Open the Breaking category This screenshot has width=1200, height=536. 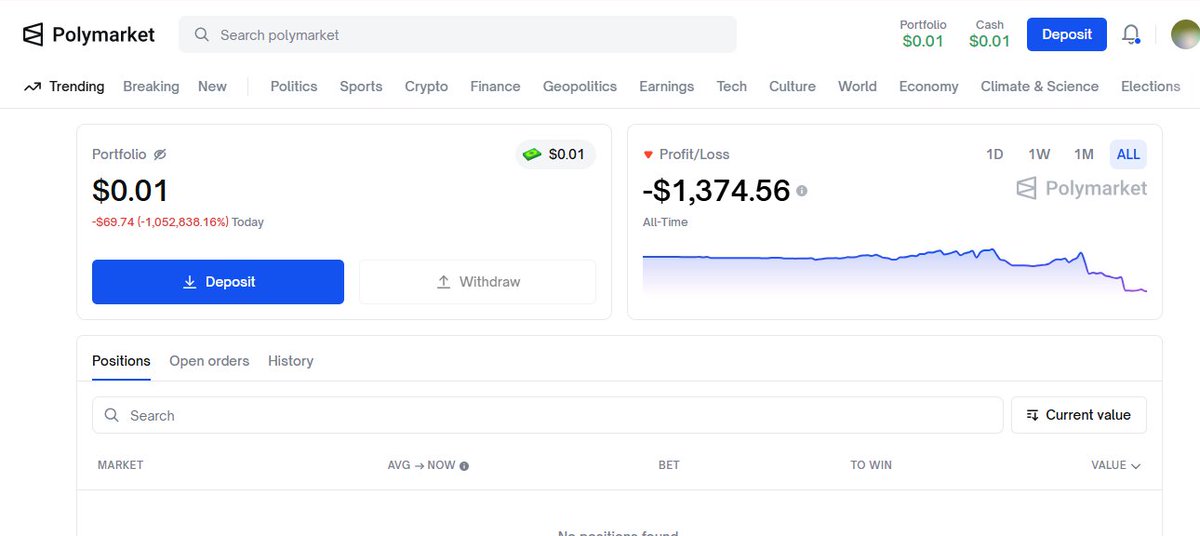click(x=151, y=86)
